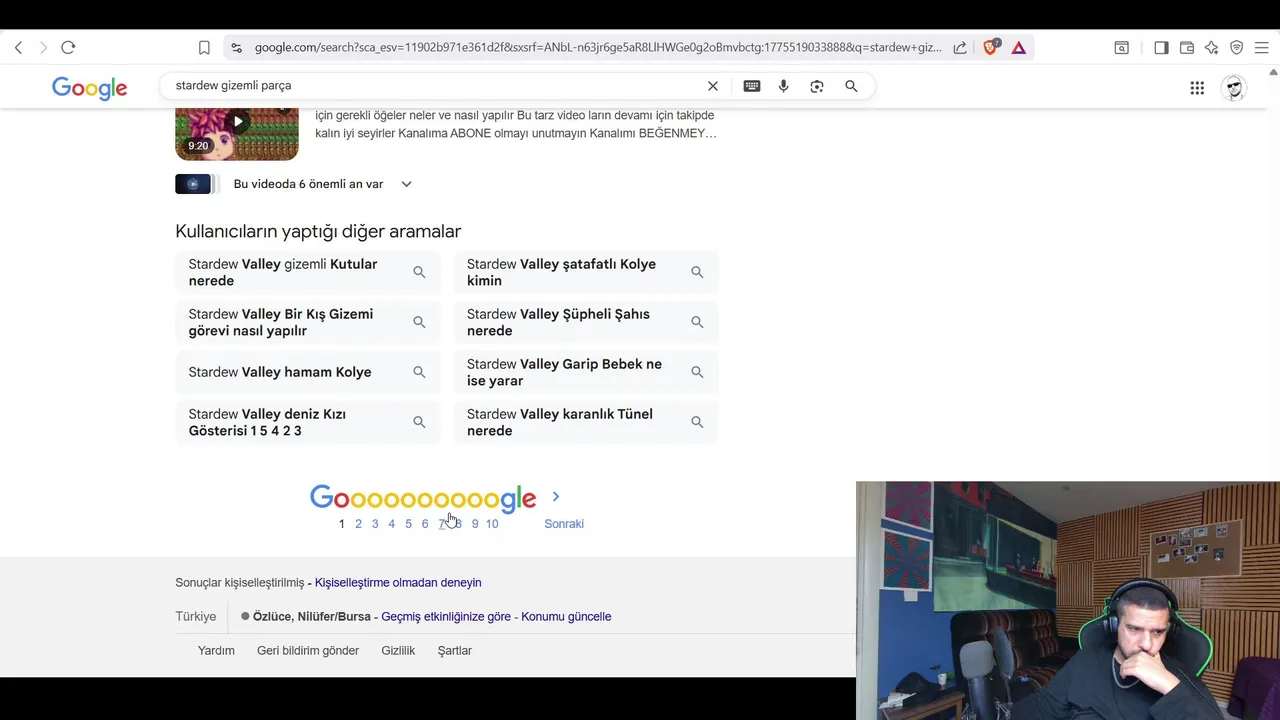Click the 'Özlüce, Nilüfer/Bursa' location text

(311, 617)
